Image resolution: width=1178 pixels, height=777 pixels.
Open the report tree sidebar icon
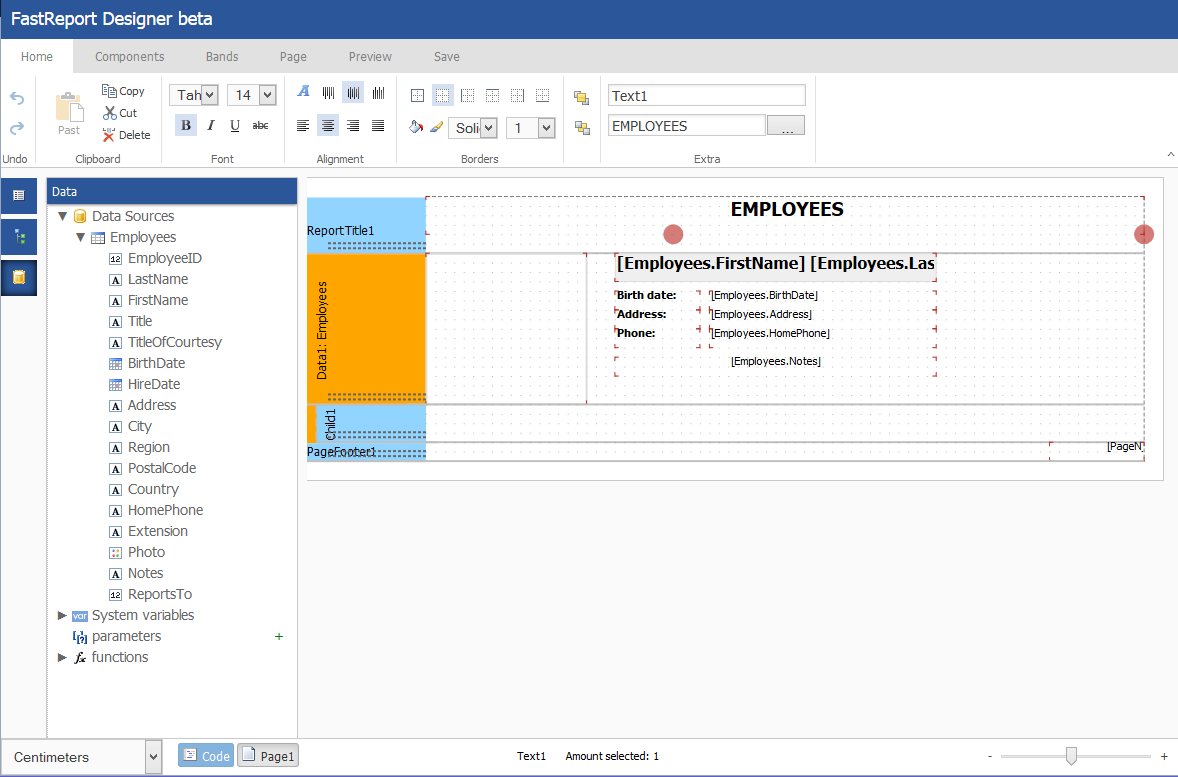coord(19,237)
